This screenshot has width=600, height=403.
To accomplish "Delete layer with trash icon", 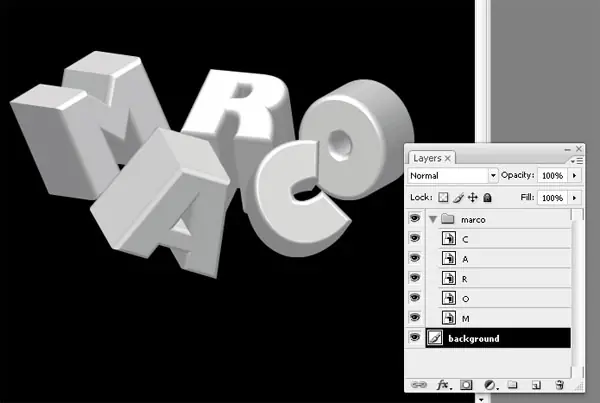I will pyautogui.click(x=559, y=384).
